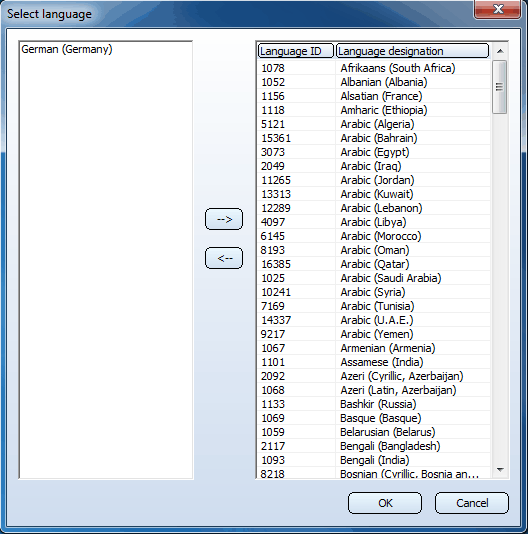The width and height of the screenshot is (528, 534).
Task: Select Bengali (Bangladesh) row
Action: 374,446
